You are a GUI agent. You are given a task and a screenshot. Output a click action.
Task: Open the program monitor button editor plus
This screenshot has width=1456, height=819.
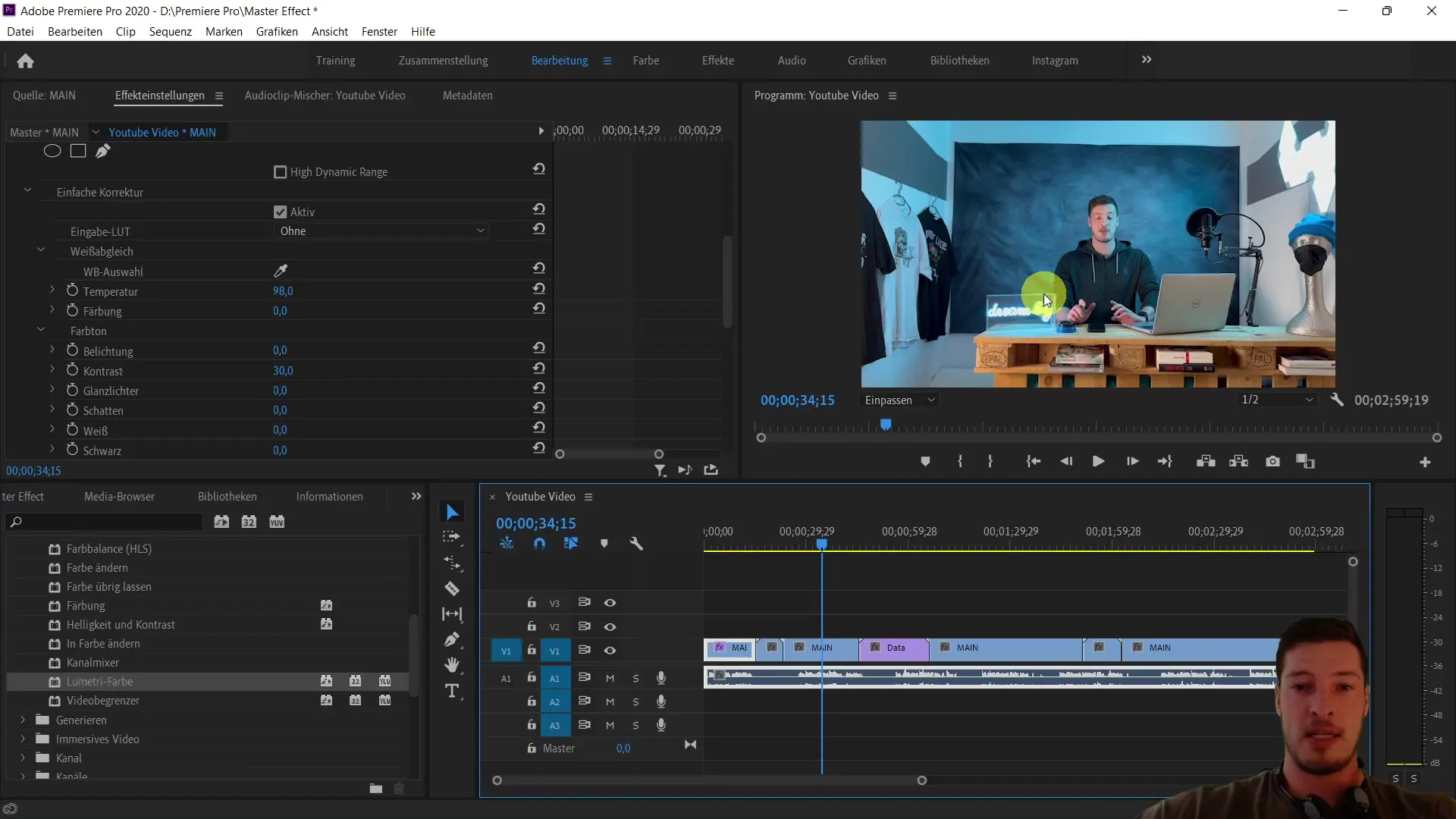coord(1425,462)
